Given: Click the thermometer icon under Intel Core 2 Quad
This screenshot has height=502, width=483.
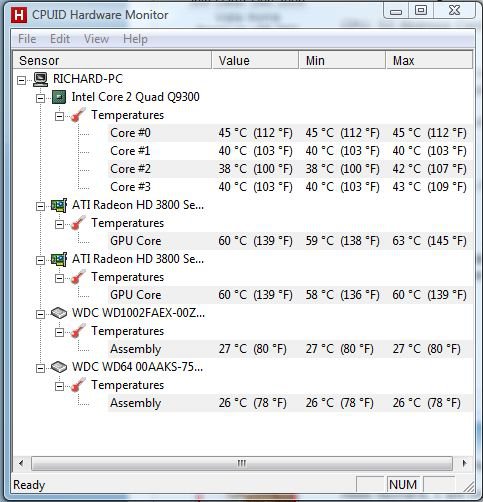Looking at the screenshot, I should tap(78, 115).
